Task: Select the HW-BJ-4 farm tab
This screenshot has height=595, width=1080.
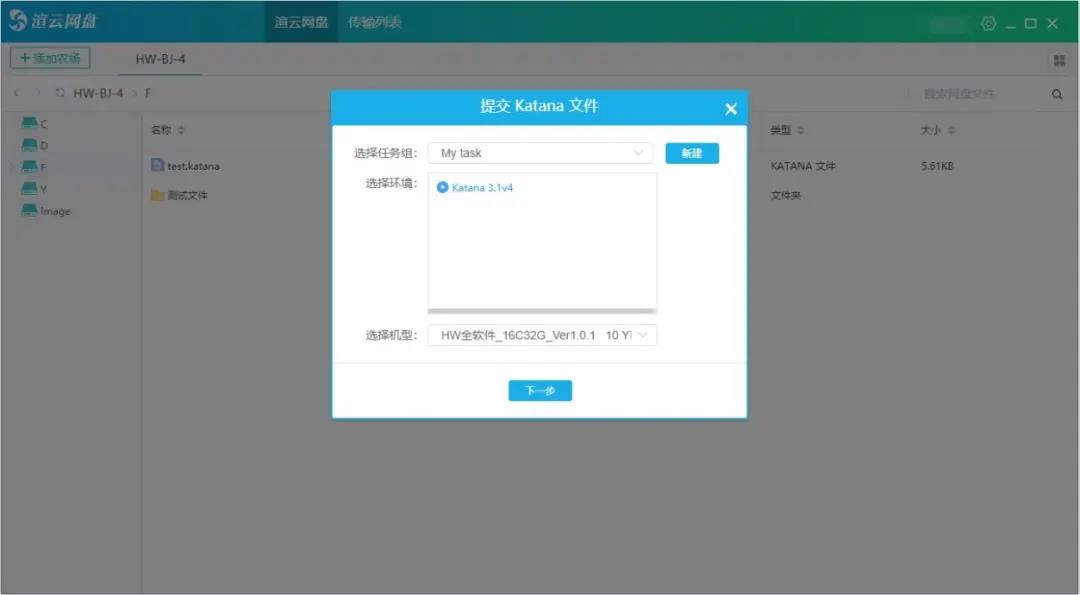Action: pyautogui.click(x=160, y=59)
